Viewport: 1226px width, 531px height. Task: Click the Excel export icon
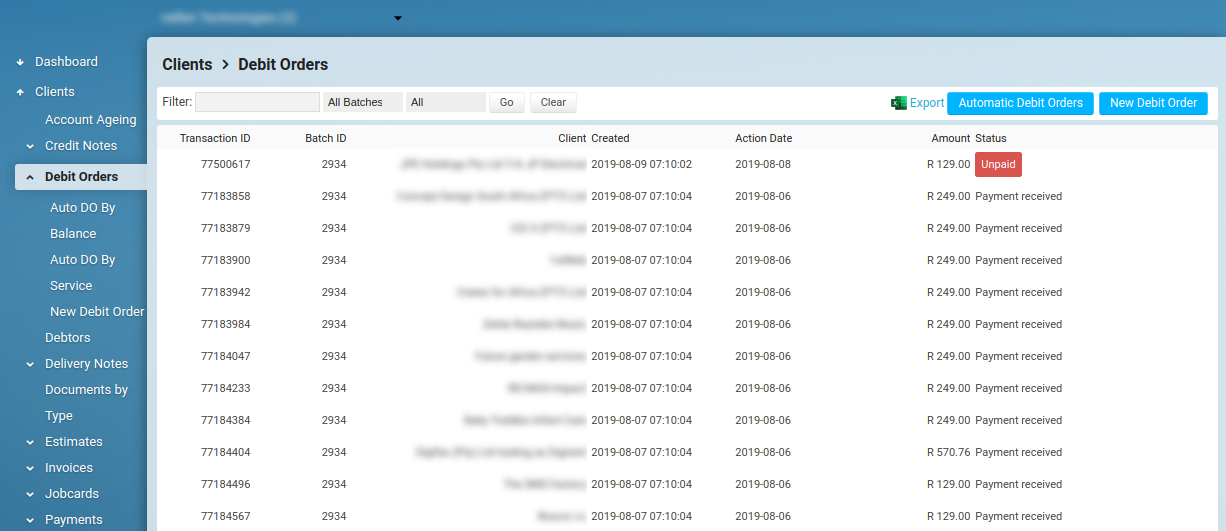tap(899, 103)
